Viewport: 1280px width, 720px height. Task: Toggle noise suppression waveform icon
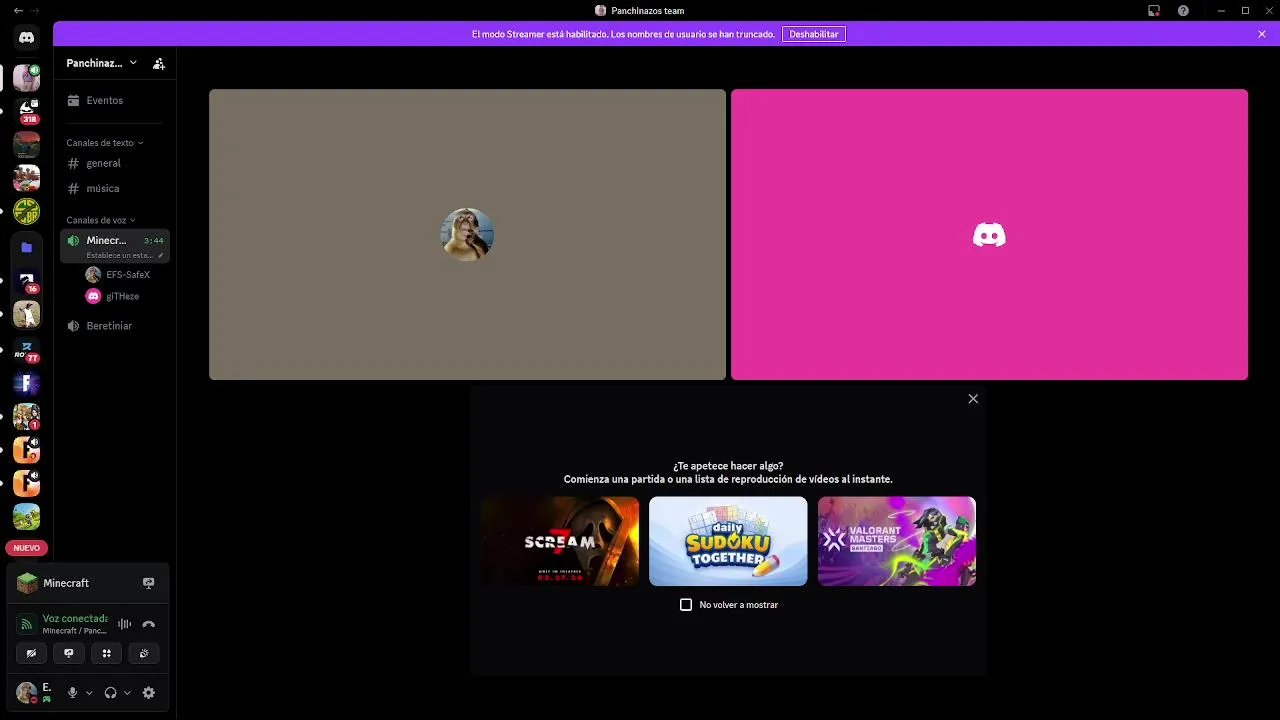coord(125,624)
